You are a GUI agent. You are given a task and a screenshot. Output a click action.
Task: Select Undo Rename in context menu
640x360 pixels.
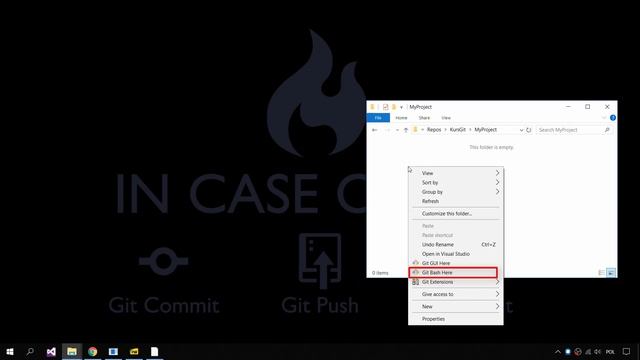456,244
